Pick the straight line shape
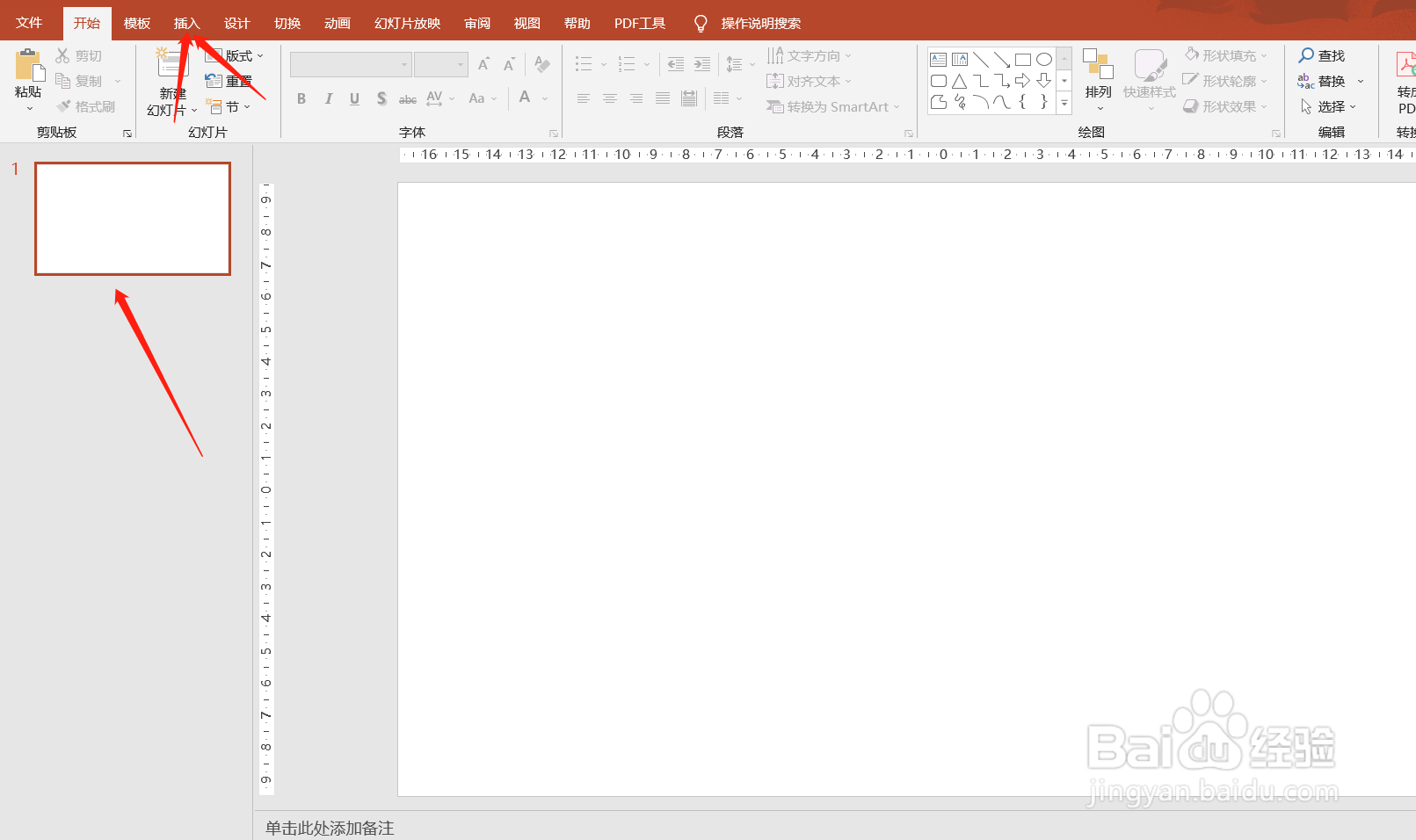The height and width of the screenshot is (840, 1416). click(x=980, y=60)
